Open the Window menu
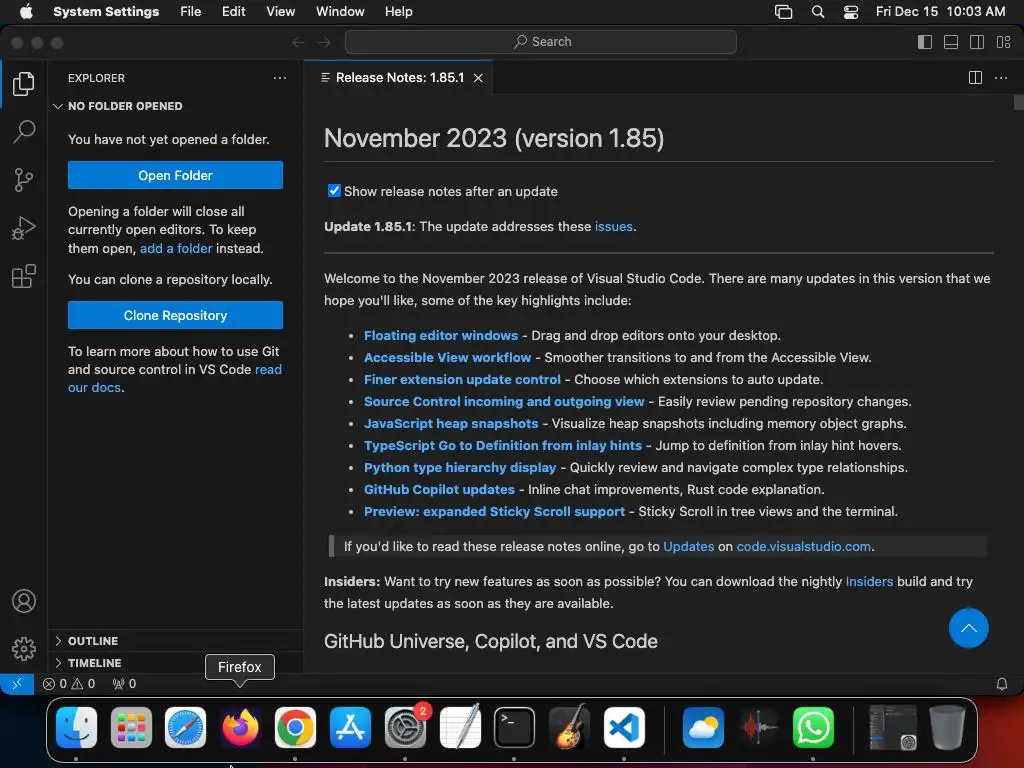 pyautogui.click(x=340, y=12)
